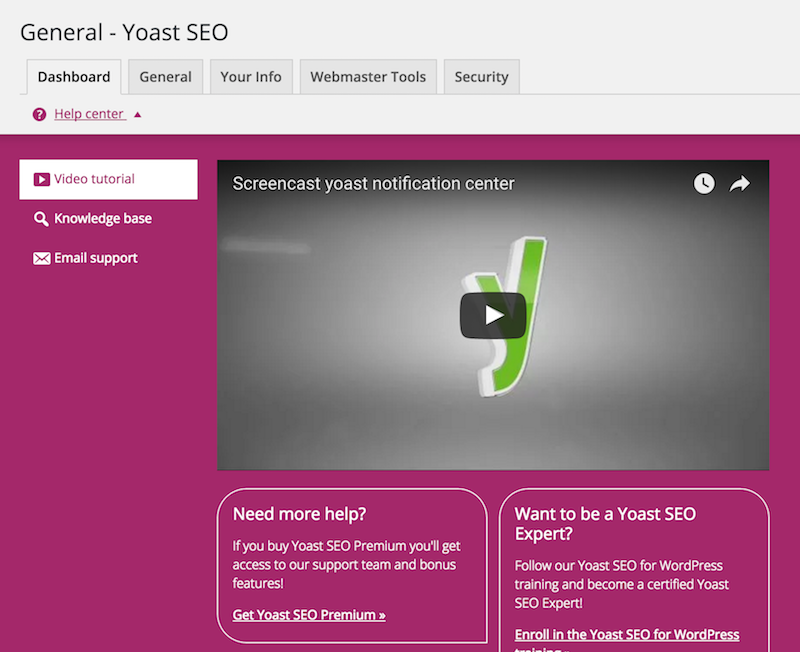This screenshot has width=800, height=652.
Task: Open the Webmaster Tools tab
Action: (368, 77)
